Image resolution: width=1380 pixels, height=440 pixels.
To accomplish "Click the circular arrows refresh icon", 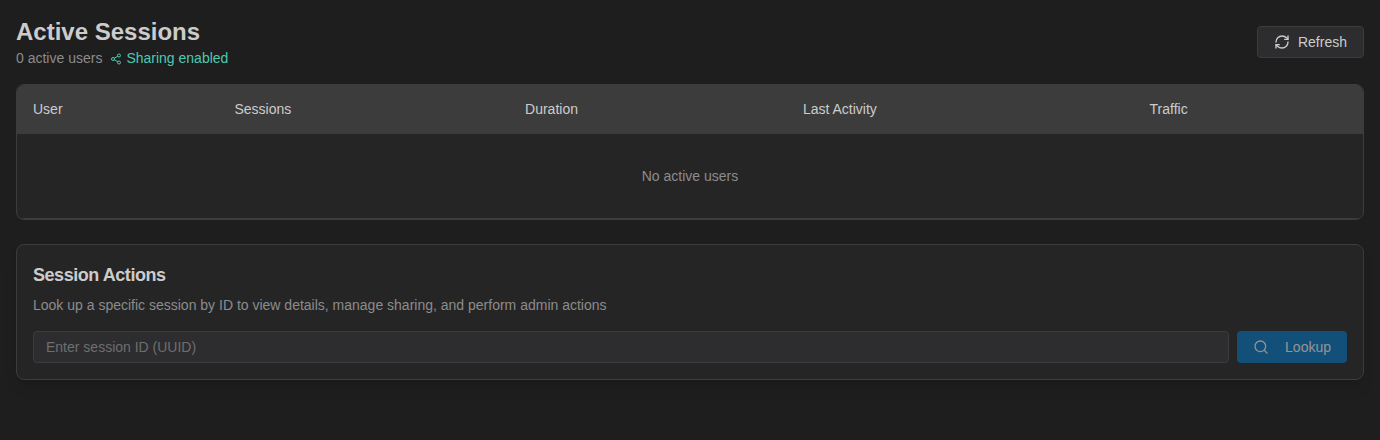I will [1282, 42].
